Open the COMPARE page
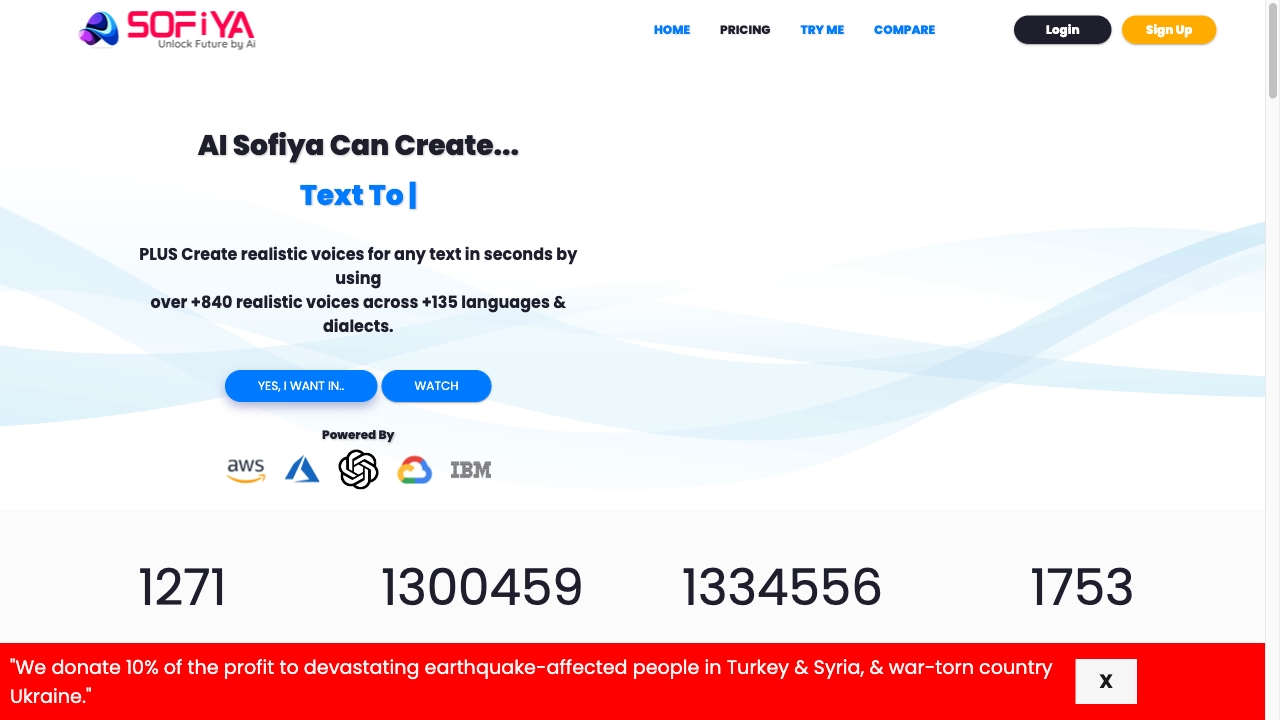Screen dimensions: 1280x720 pyautogui.click(x=904, y=30)
